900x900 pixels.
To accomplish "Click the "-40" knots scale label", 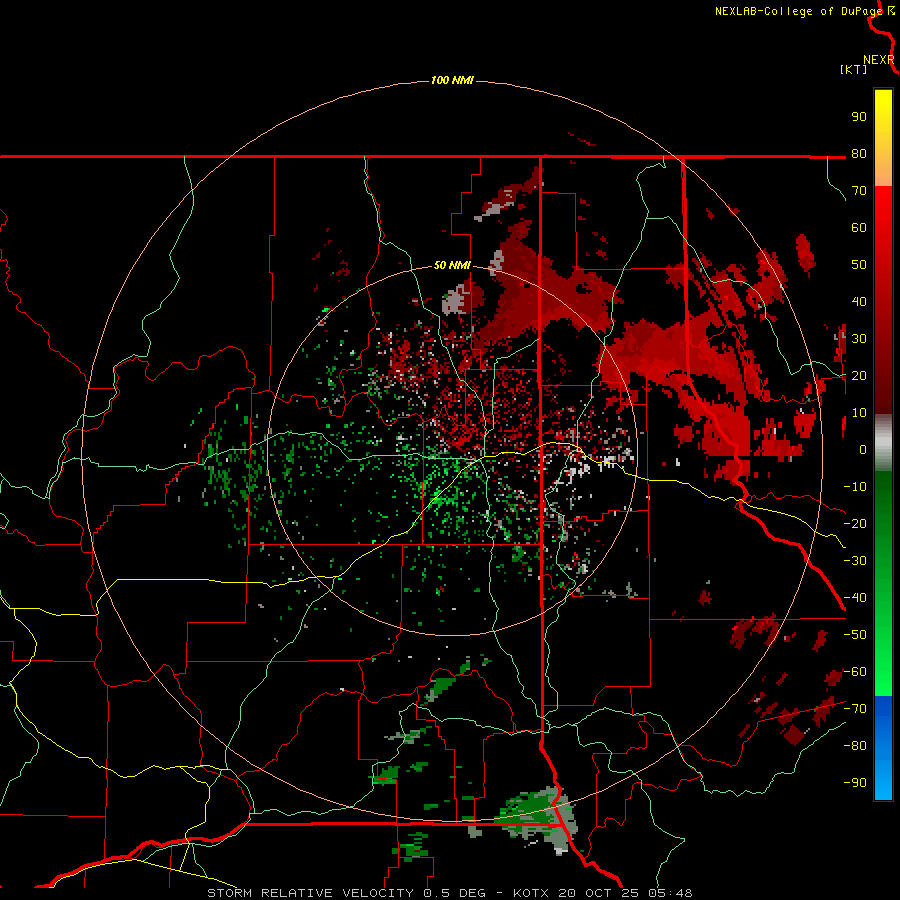I will [x=855, y=598].
